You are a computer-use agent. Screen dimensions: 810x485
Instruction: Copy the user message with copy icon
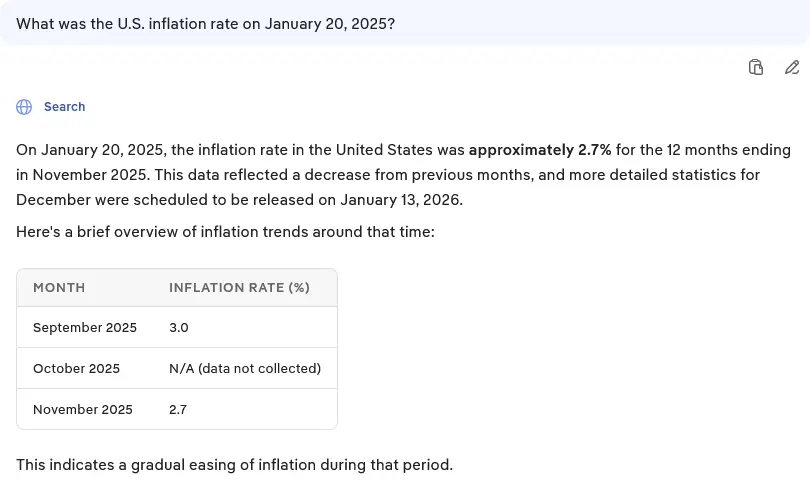[x=756, y=67]
